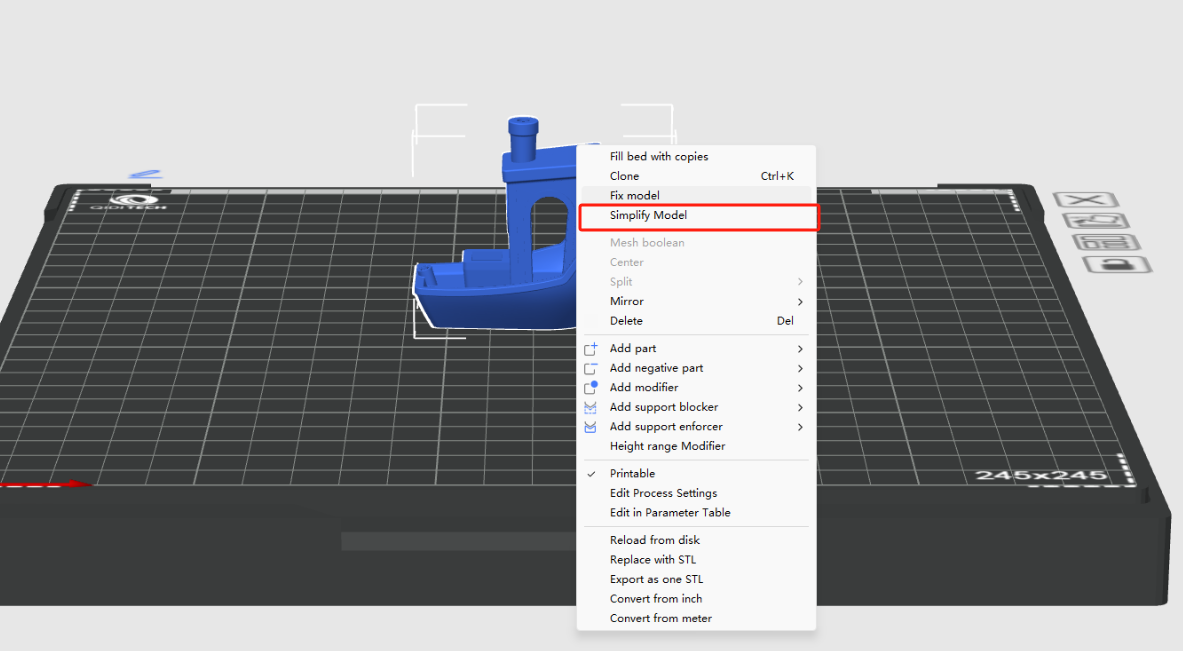Image resolution: width=1183 pixels, height=651 pixels.
Task: Select Simplify Model from the context menu
Action: [648, 216]
